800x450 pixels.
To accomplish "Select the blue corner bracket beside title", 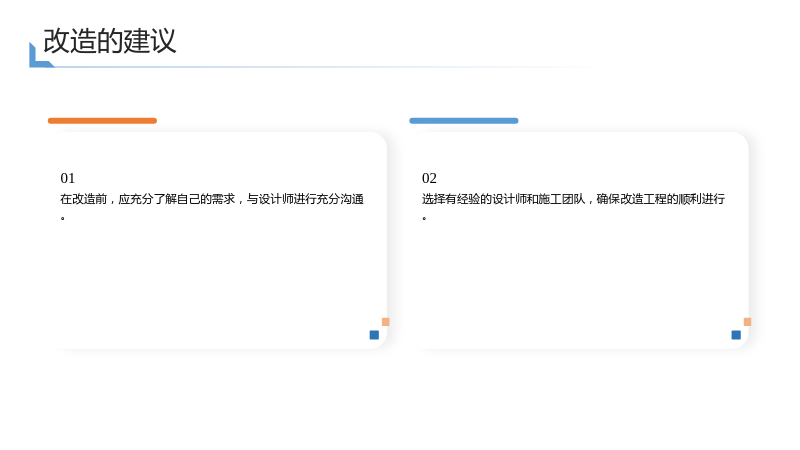I will (x=41, y=55).
